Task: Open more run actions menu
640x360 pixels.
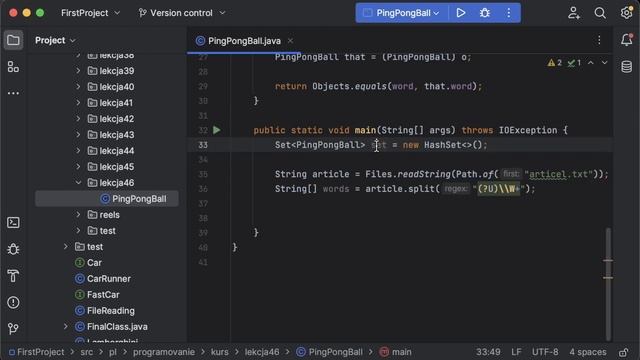Action: [509, 13]
